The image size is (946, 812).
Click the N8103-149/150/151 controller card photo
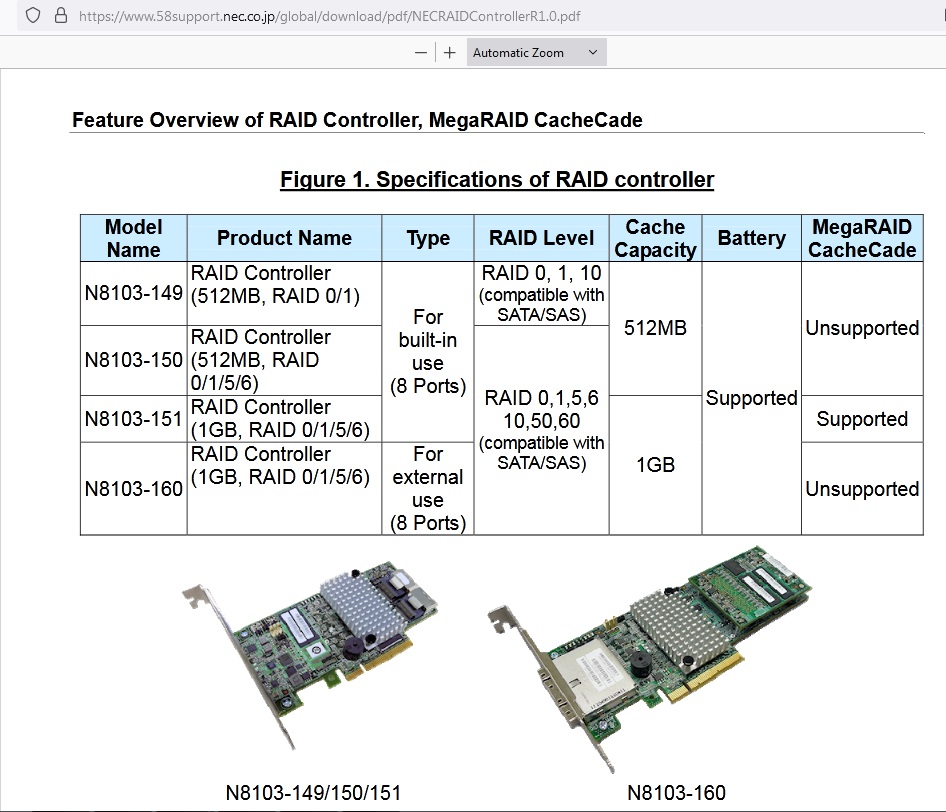tap(311, 655)
